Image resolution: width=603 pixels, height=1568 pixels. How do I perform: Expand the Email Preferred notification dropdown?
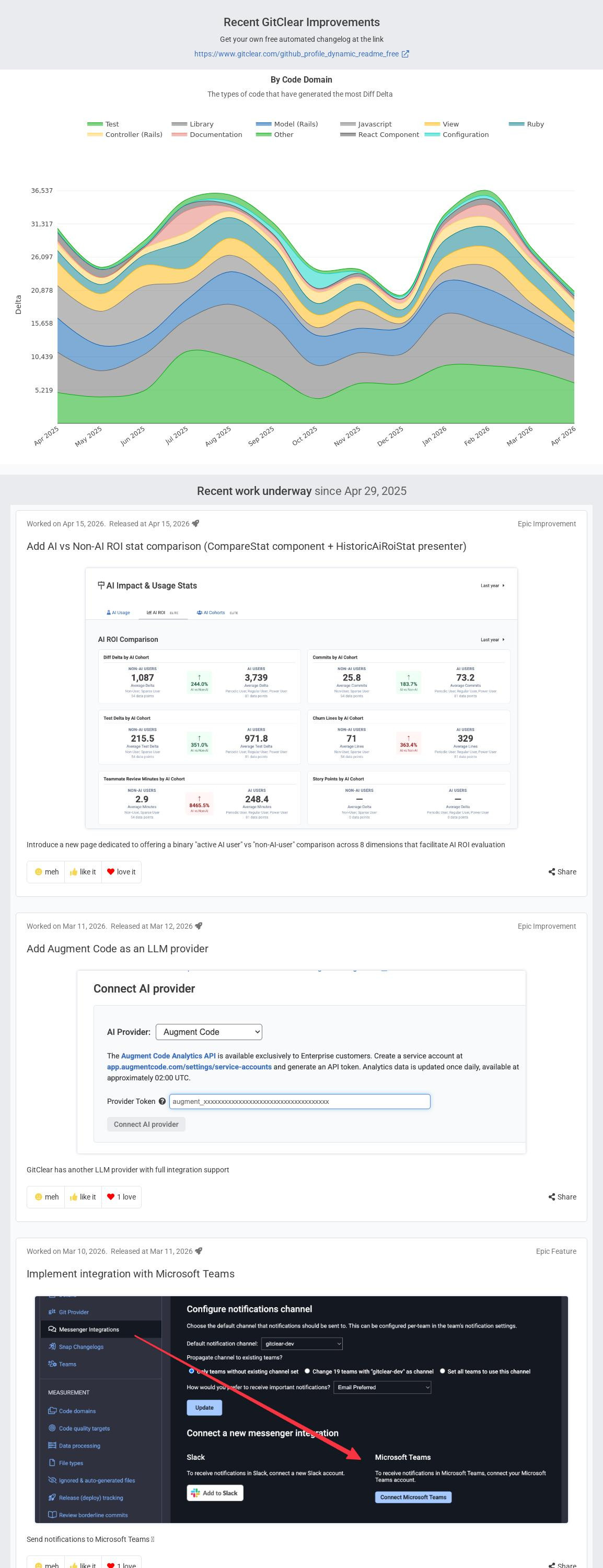click(x=382, y=1387)
